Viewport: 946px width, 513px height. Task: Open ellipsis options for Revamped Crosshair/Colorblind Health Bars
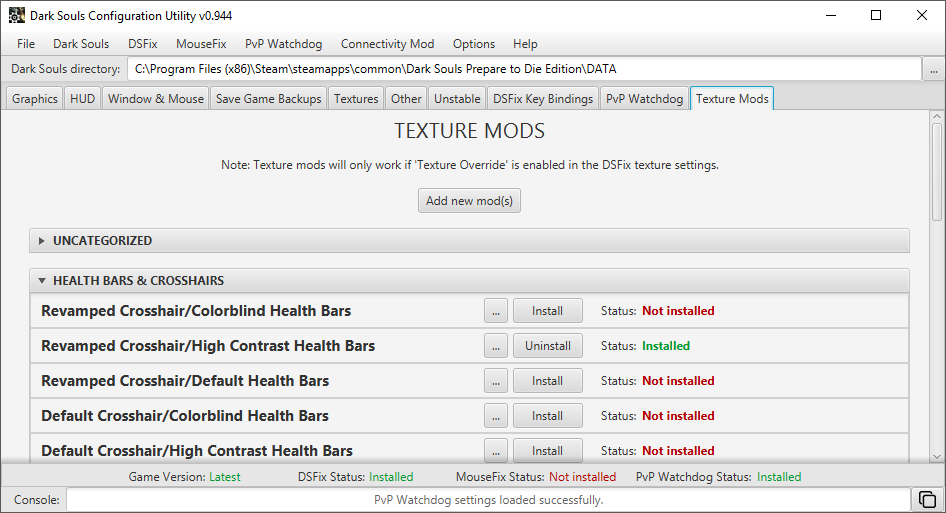coord(496,311)
